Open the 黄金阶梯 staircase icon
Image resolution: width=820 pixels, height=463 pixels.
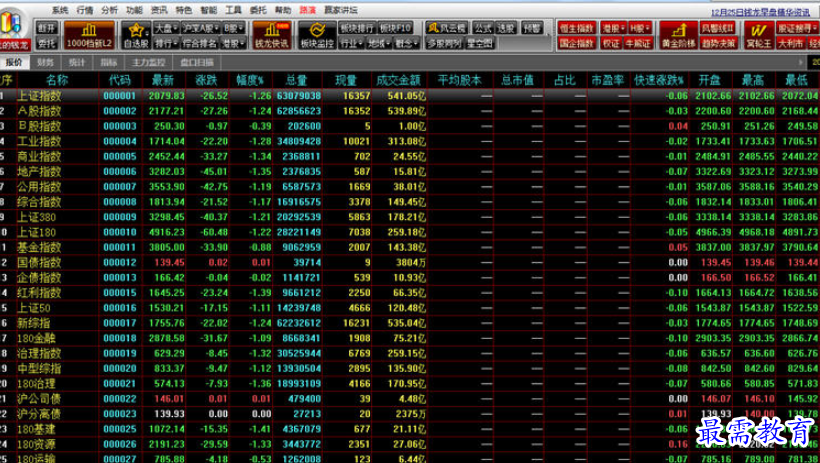[678, 36]
